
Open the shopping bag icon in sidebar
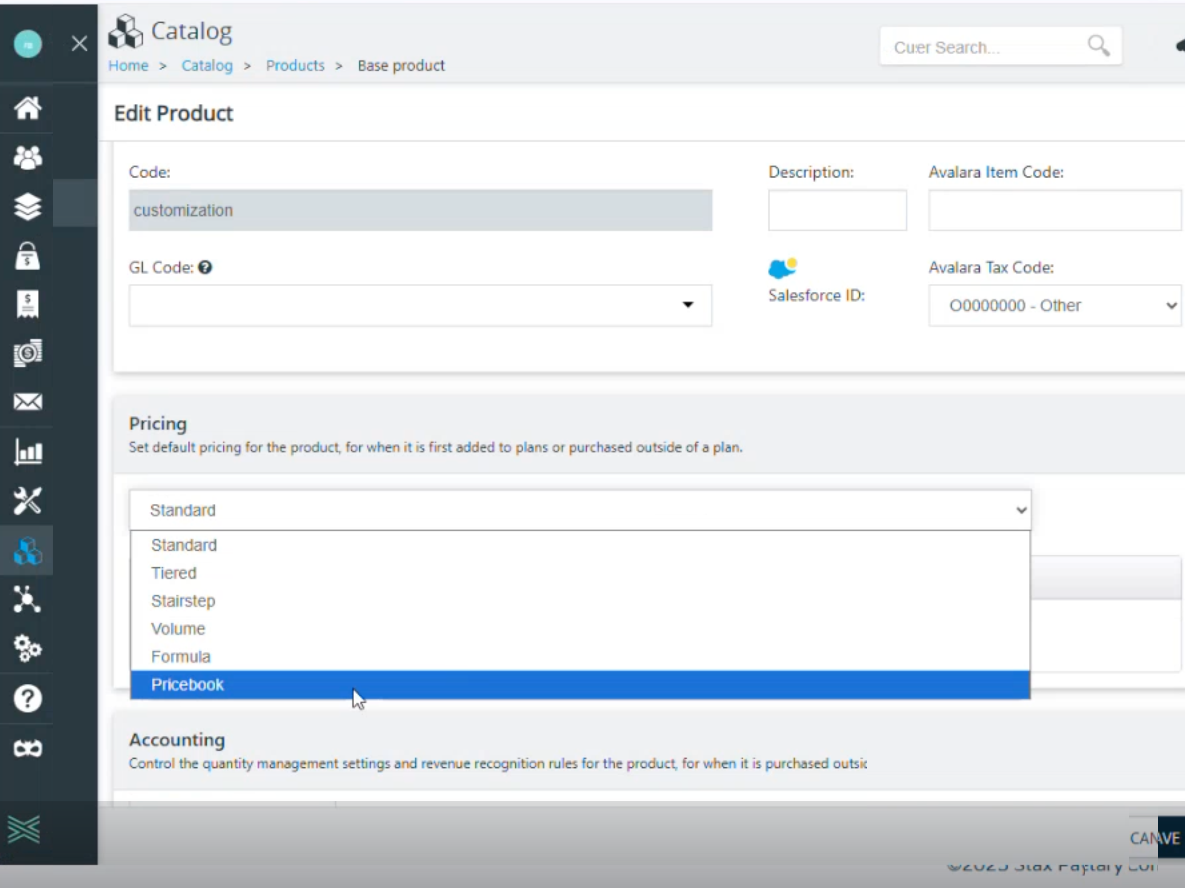click(28, 255)
